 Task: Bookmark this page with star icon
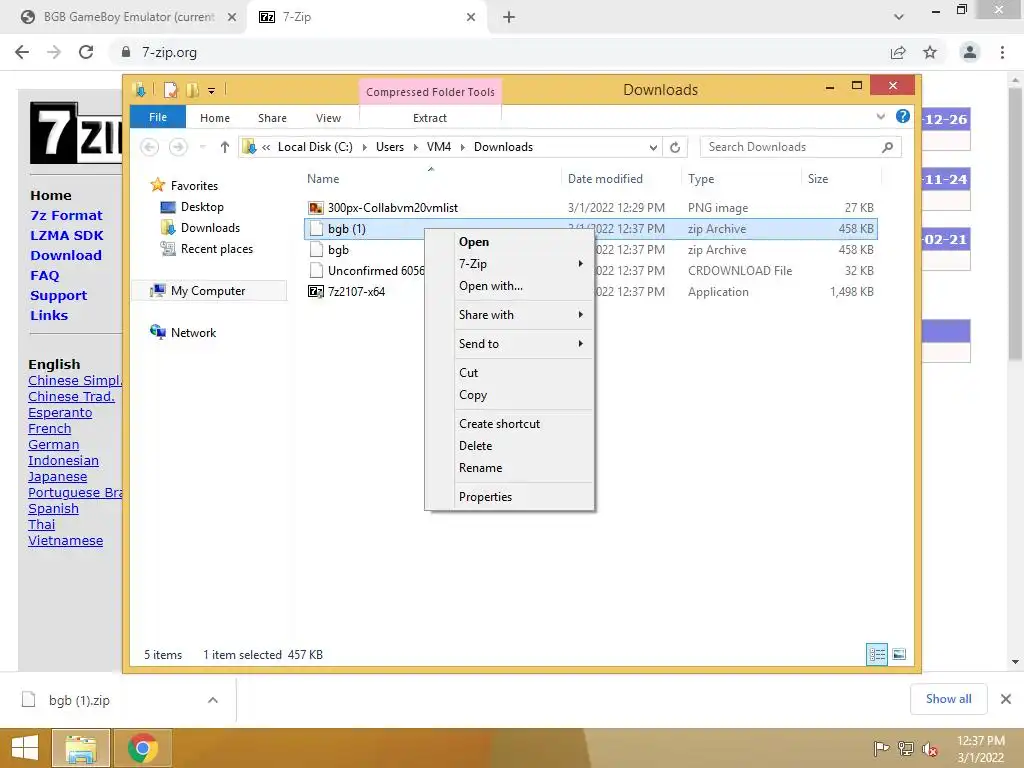[x=930, y=52]
